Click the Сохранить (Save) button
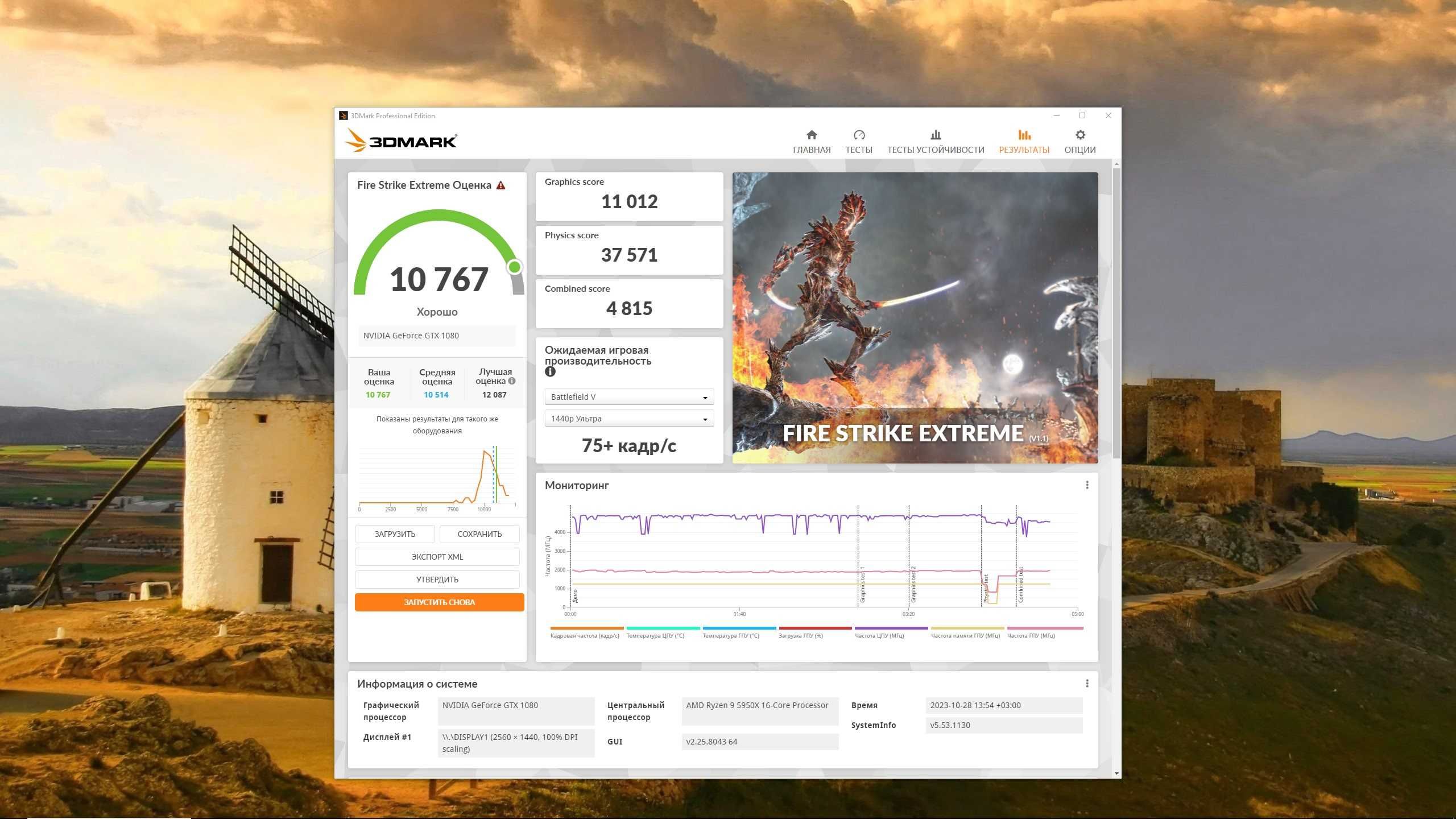The height and width of the screenshot is (819, 1456). (x=478, y=533)
